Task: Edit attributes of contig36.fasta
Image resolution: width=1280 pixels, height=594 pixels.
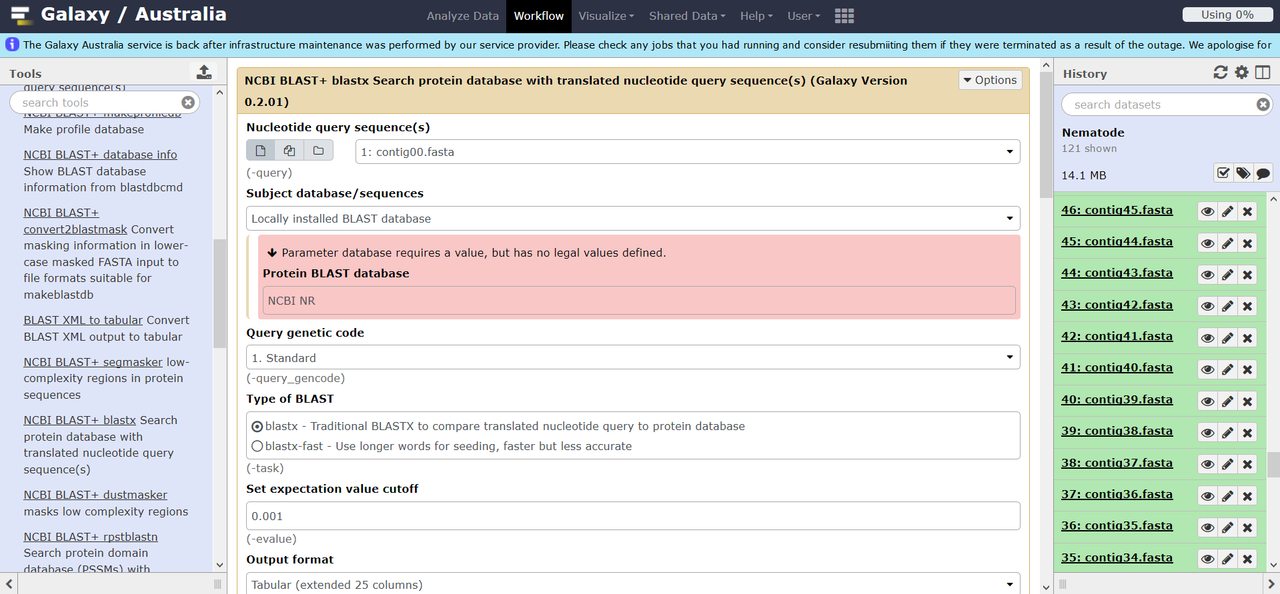Action: [x=1228, y=496]
